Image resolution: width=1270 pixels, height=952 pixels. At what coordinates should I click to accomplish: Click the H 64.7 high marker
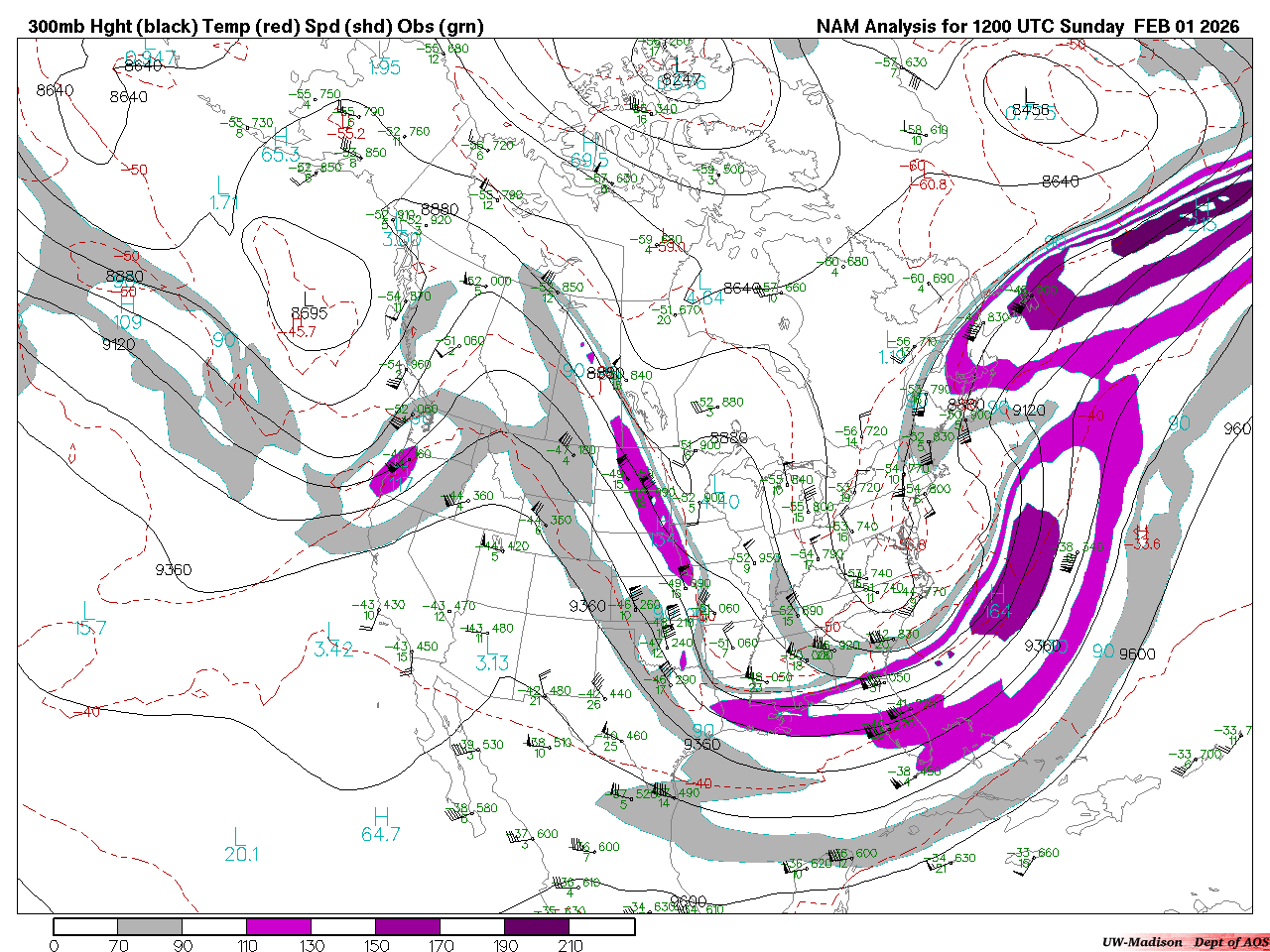coord(380,825)
